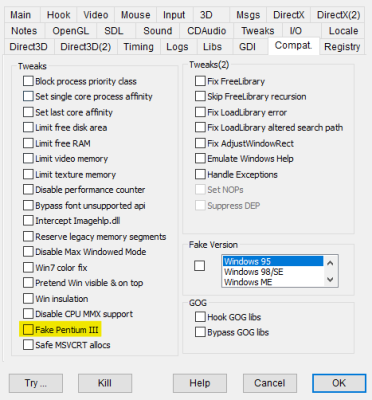Open Help for this dialog
The width and height of the screenshot is (372, 400).
point(200,383)
